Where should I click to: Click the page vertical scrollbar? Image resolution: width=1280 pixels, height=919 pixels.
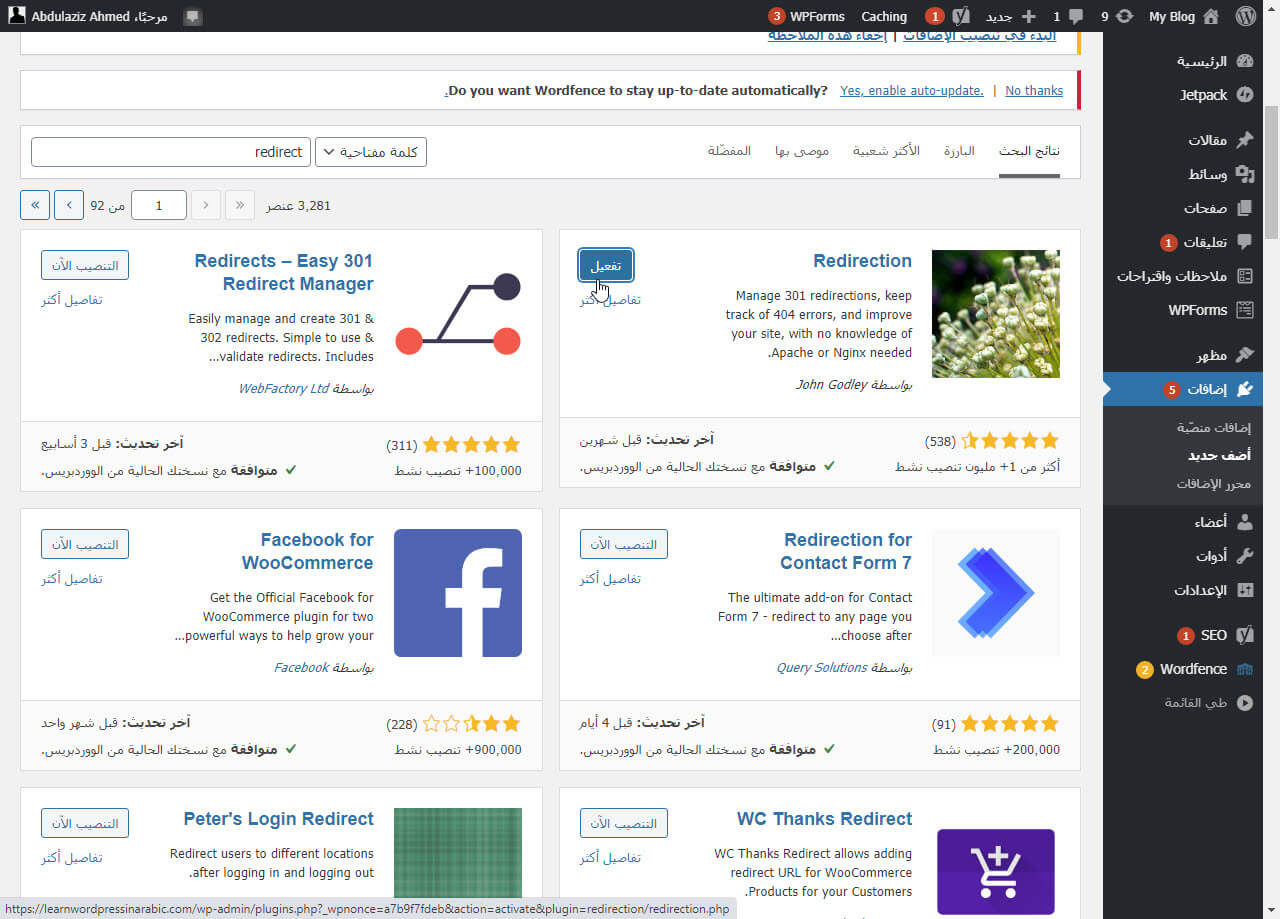click(x=1271, y=170)
